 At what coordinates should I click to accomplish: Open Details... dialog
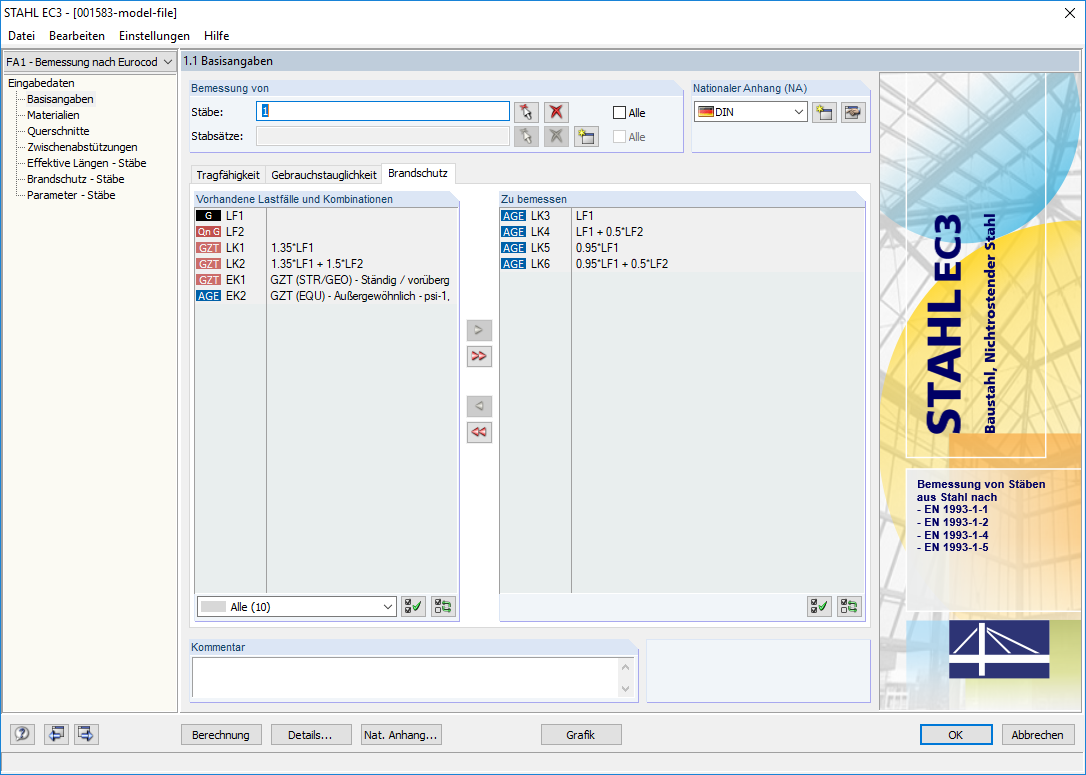tap(310, 735)
